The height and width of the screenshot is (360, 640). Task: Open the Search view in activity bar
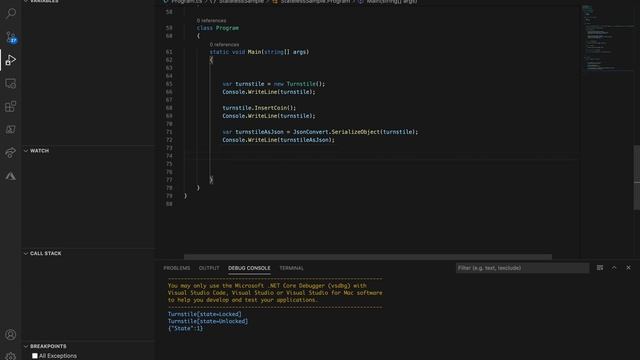[x=11, y=13]
